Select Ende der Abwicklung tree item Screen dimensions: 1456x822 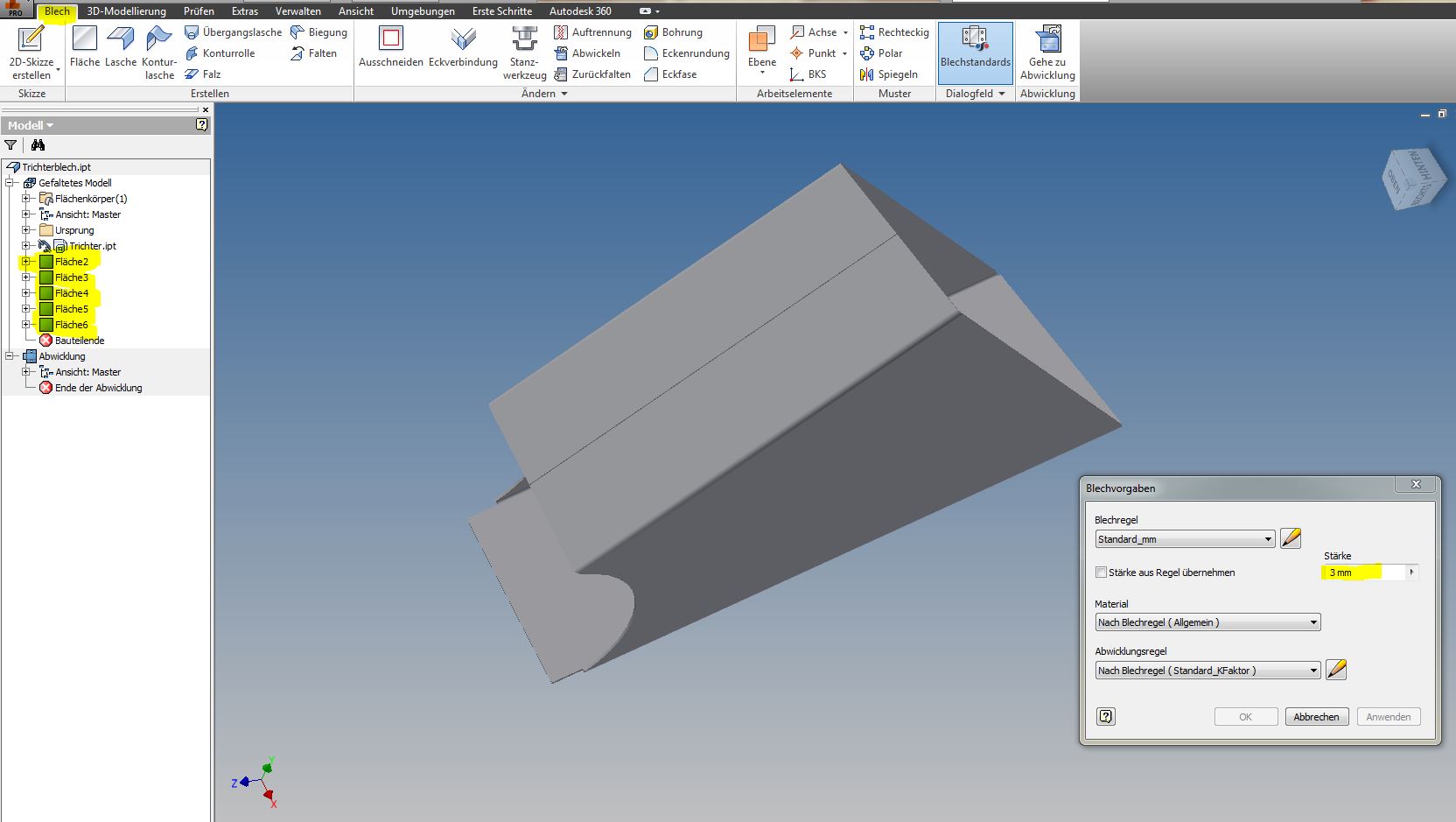[98, 388]
